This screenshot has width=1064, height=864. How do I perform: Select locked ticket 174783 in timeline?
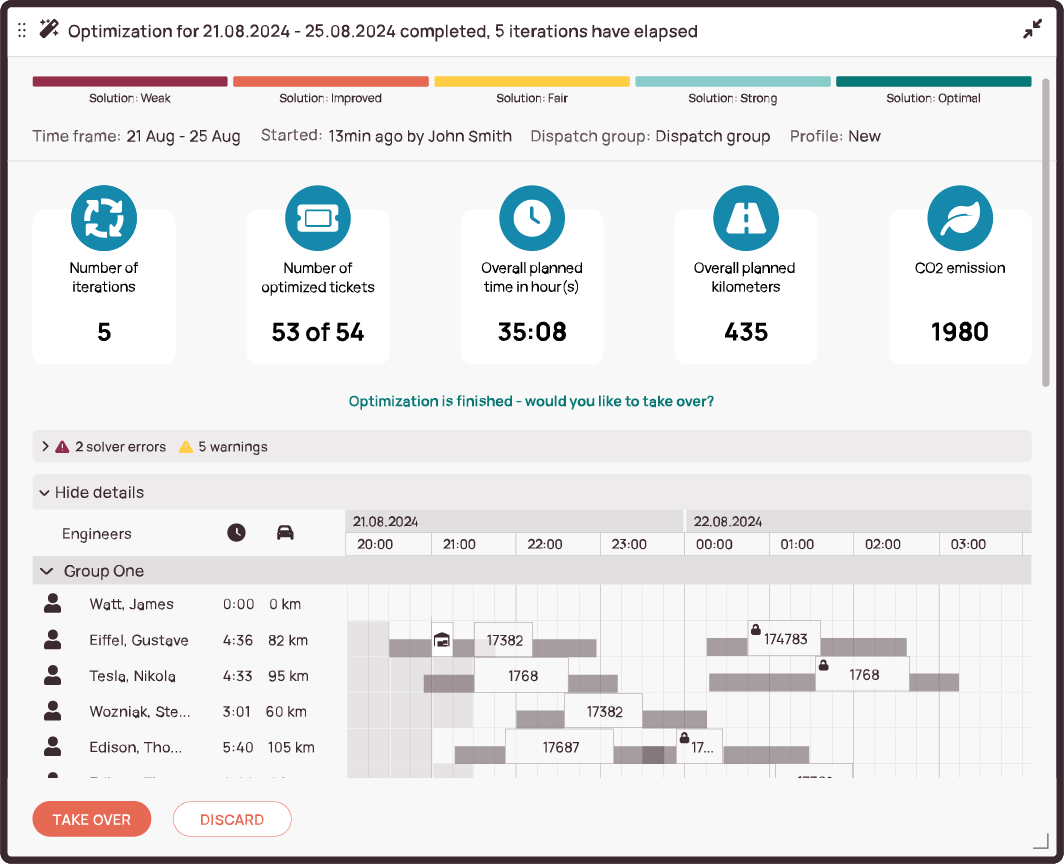click(784, 639)
